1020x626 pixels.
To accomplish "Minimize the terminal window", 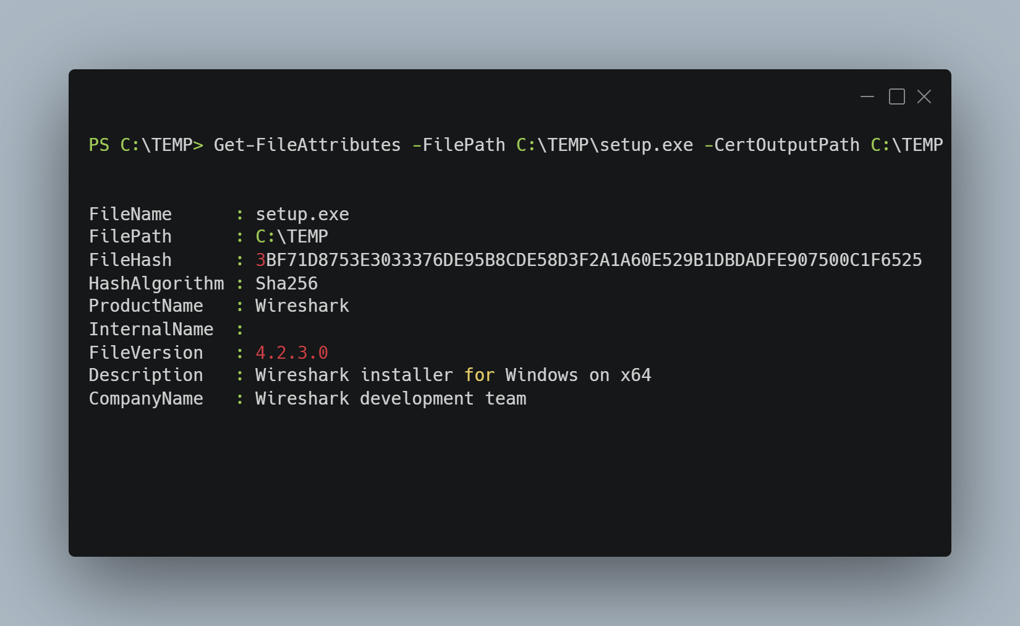I will (866, 97).
